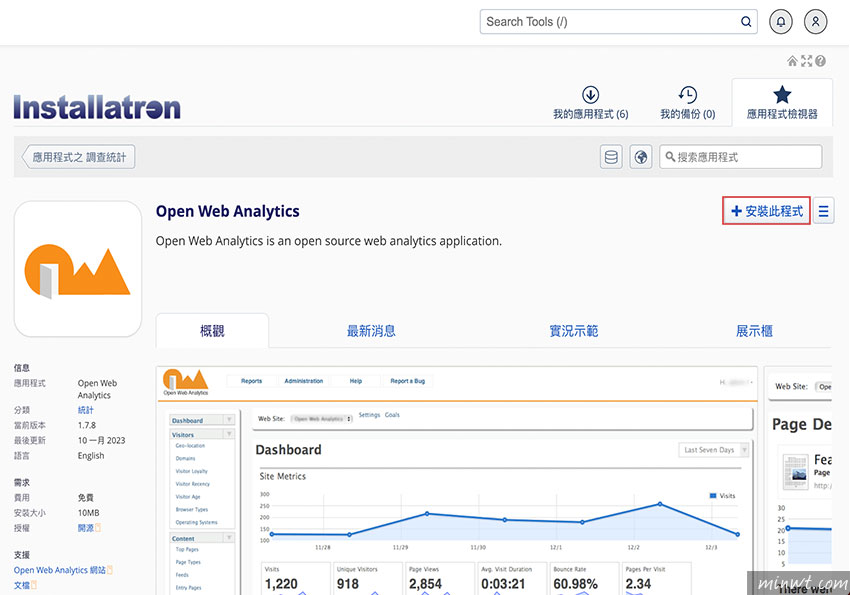Image resolution: width=850 pixels, height=595 pixels.
Task: Click the database icon beside the globe
Action: 611,157
